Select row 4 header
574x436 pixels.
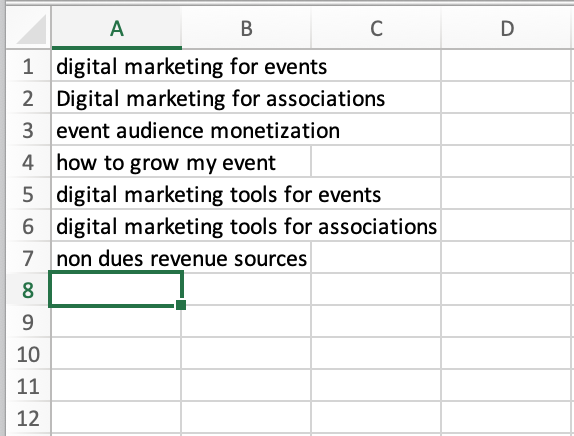click(x=28, y=162)
